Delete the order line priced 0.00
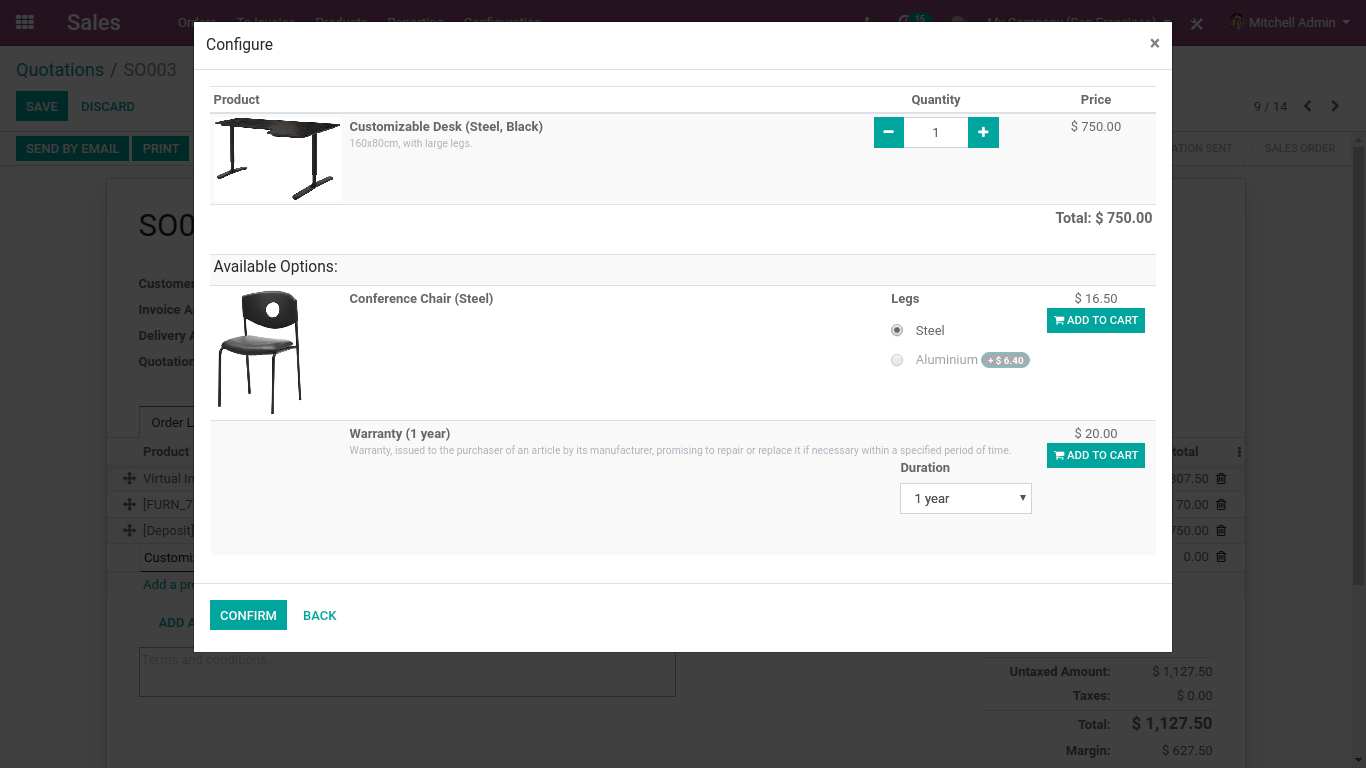 pyautogui.click(x=1221, y=557)
